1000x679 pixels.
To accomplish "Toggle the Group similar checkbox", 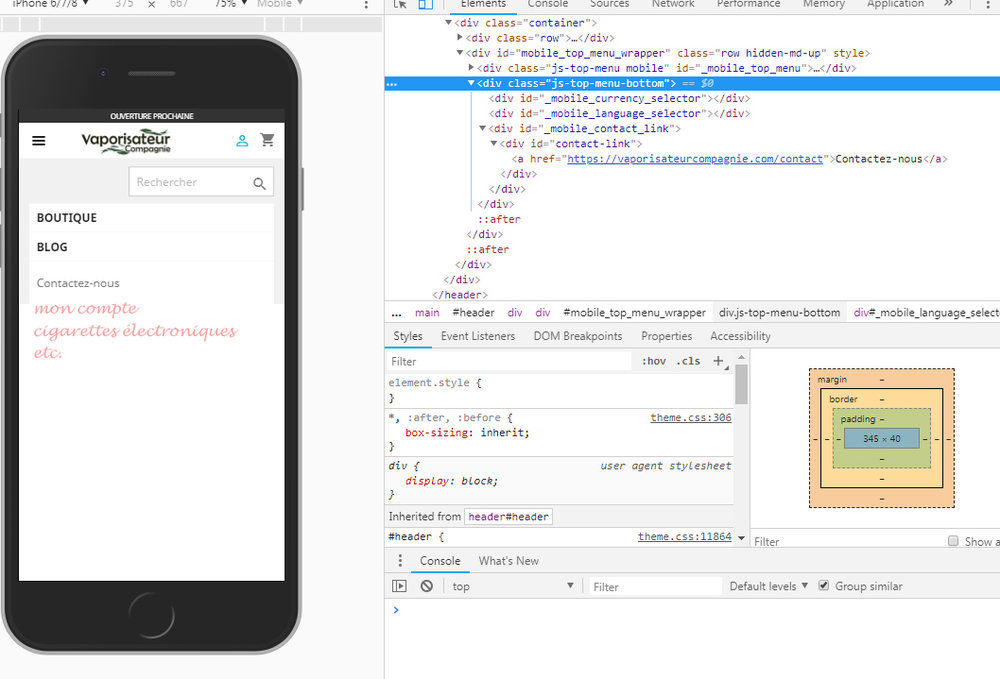I will coord(824,586).
